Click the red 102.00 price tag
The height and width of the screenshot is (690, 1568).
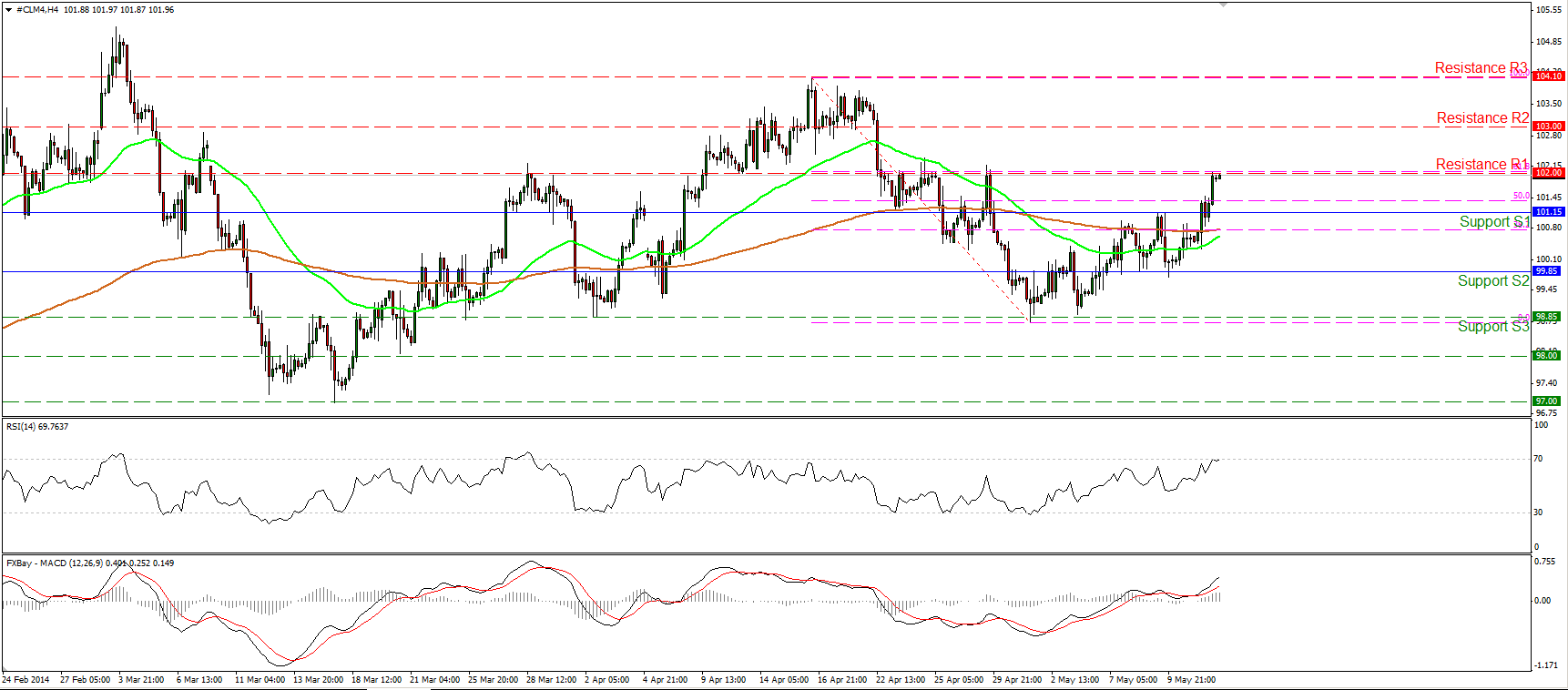[x=1549, y=173]
